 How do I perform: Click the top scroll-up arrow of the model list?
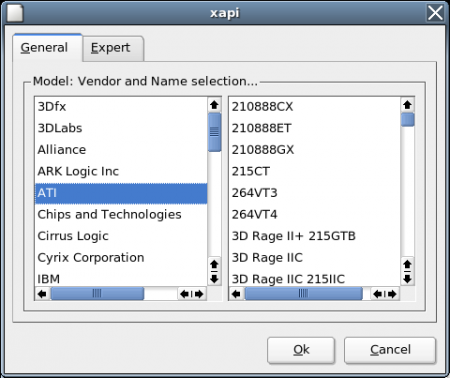(x=407, y=105)
